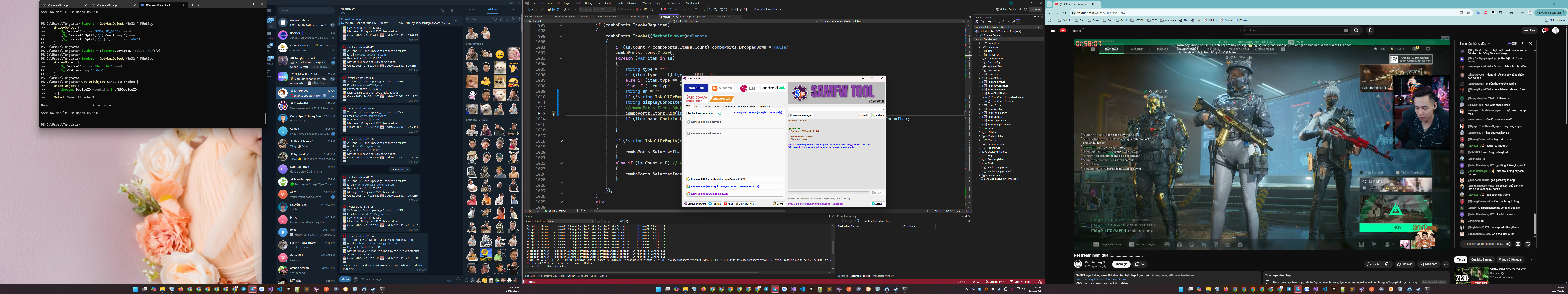The image size is (1568, 294).
Task: Click Tham gia button on YouTube
Action: coord(1121,264)
